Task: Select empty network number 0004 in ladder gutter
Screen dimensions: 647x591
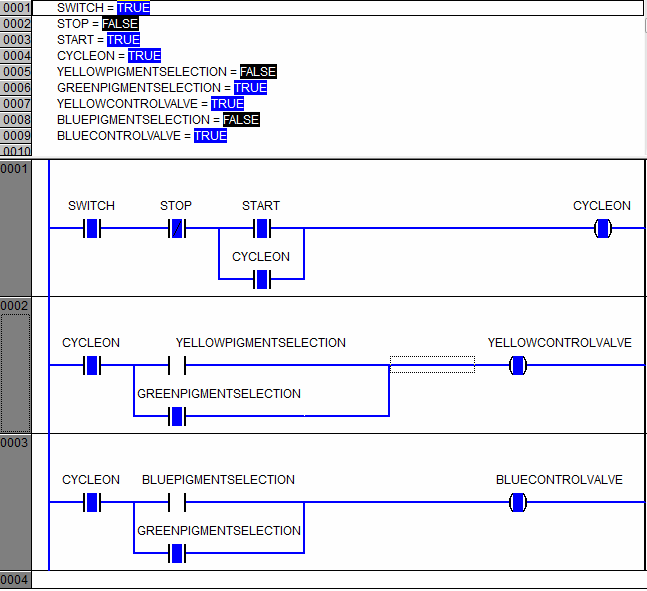Action: click(x=14, y=580)
